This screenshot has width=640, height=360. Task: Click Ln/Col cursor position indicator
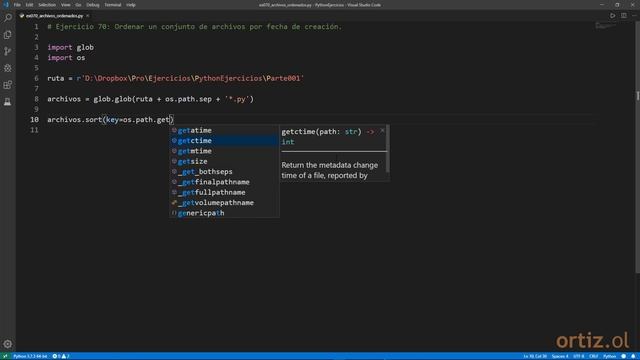(x=535, y=356)
